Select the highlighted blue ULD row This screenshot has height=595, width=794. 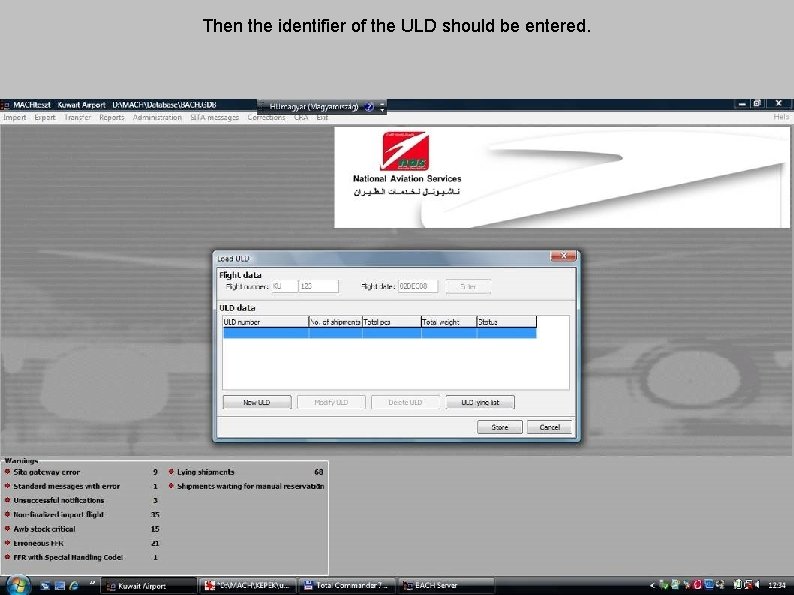379,333
